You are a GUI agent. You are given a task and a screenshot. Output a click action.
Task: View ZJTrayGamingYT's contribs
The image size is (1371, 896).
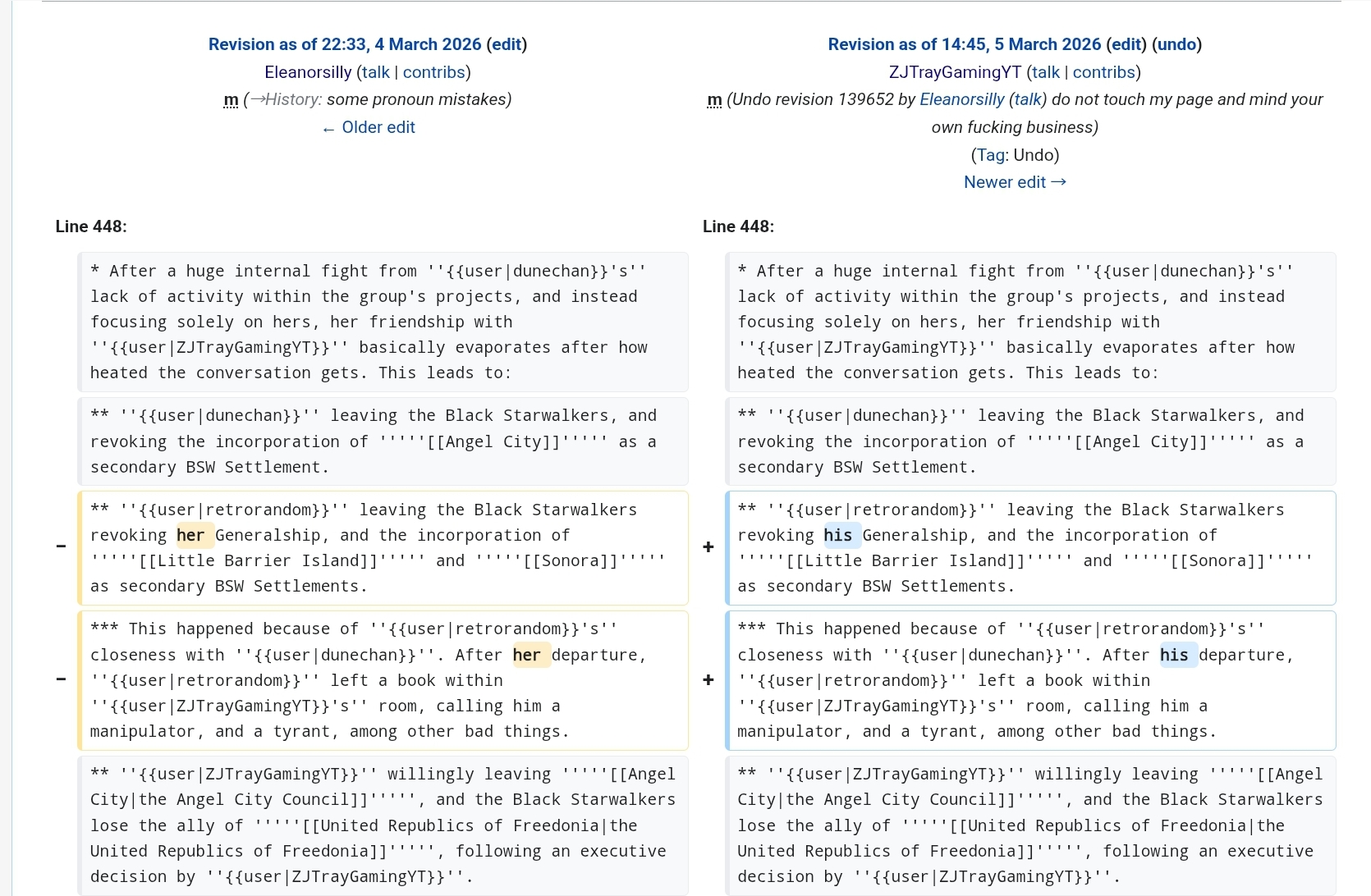coord(1103,72)
